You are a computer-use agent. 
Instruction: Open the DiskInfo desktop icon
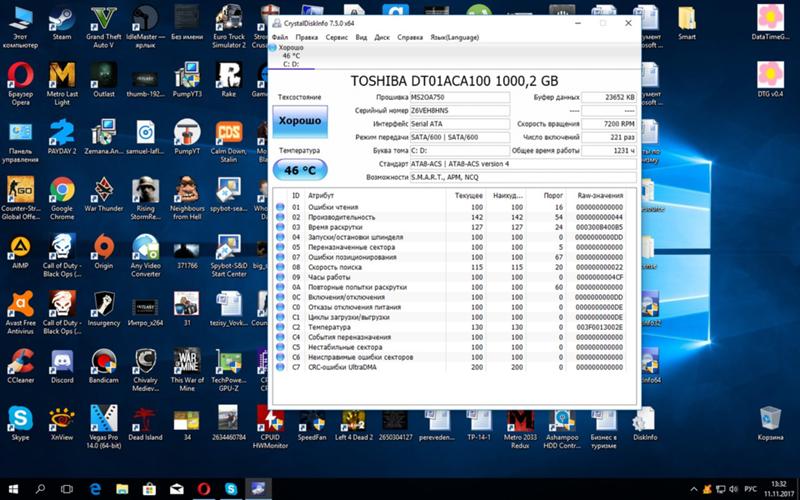click(645, 423)
